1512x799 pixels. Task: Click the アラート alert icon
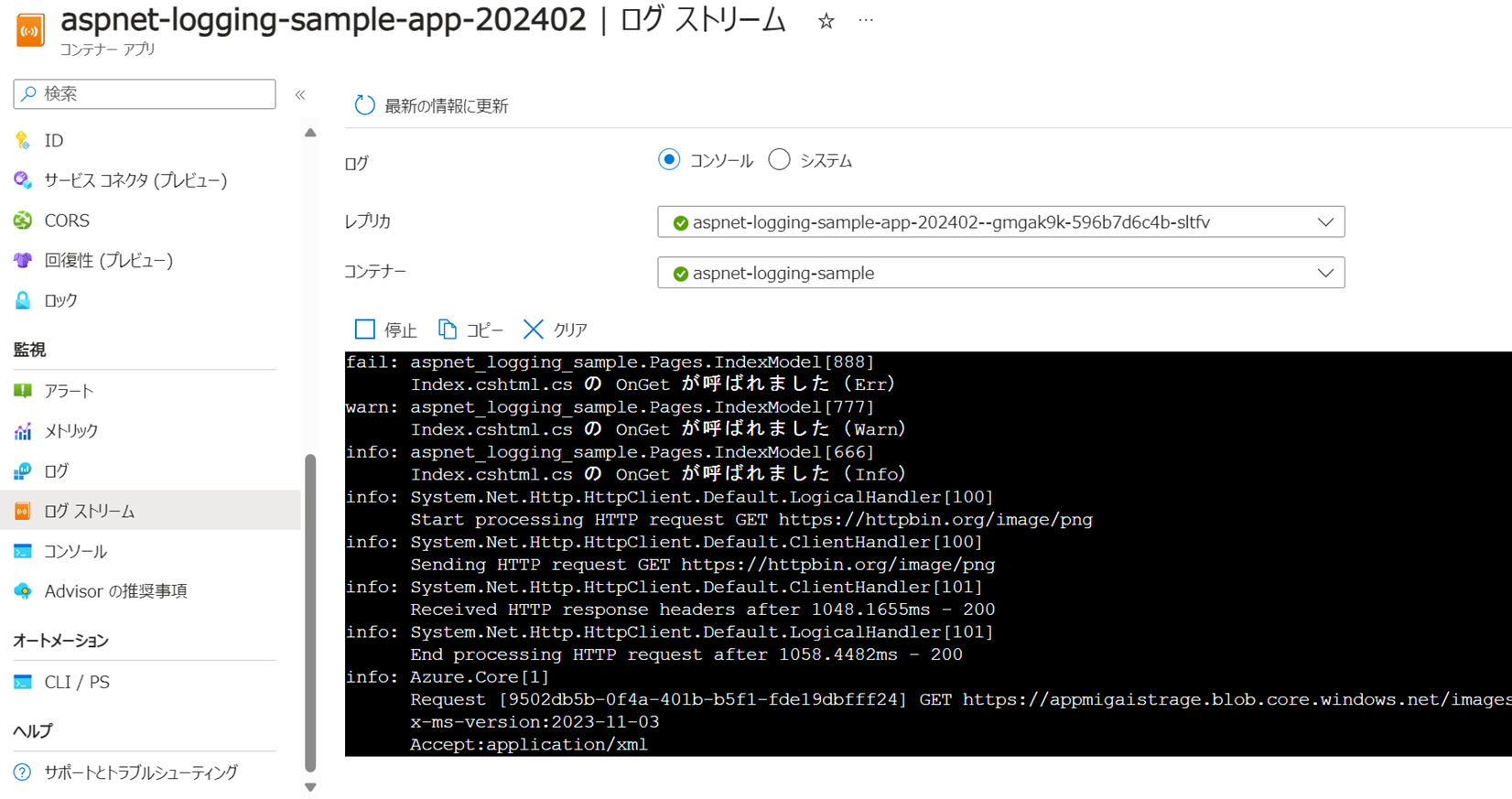pyautogui.click(x=23, y=391)
